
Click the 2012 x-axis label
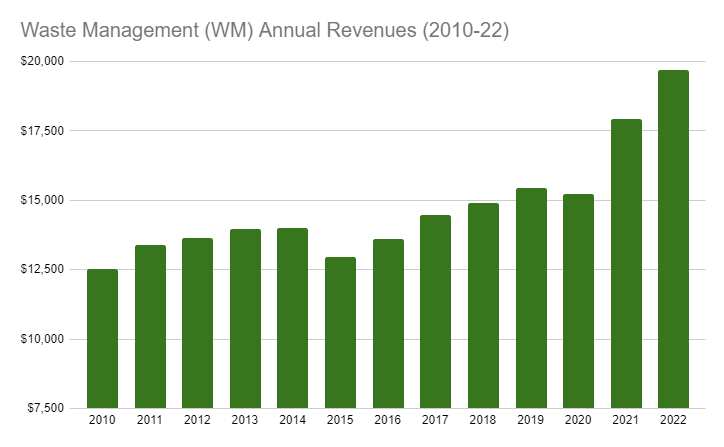197,420
